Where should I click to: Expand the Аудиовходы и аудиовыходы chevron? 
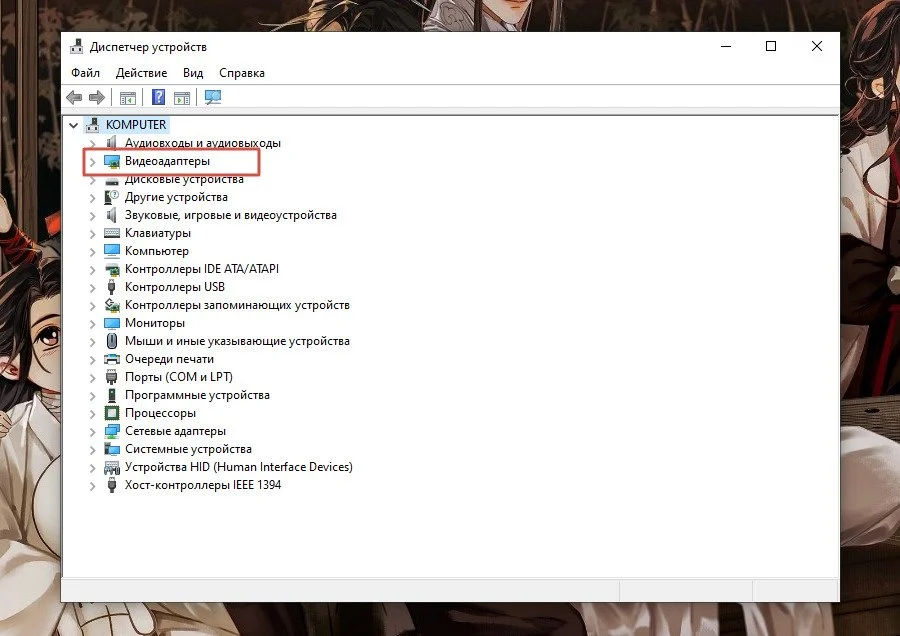click(92, 143)
